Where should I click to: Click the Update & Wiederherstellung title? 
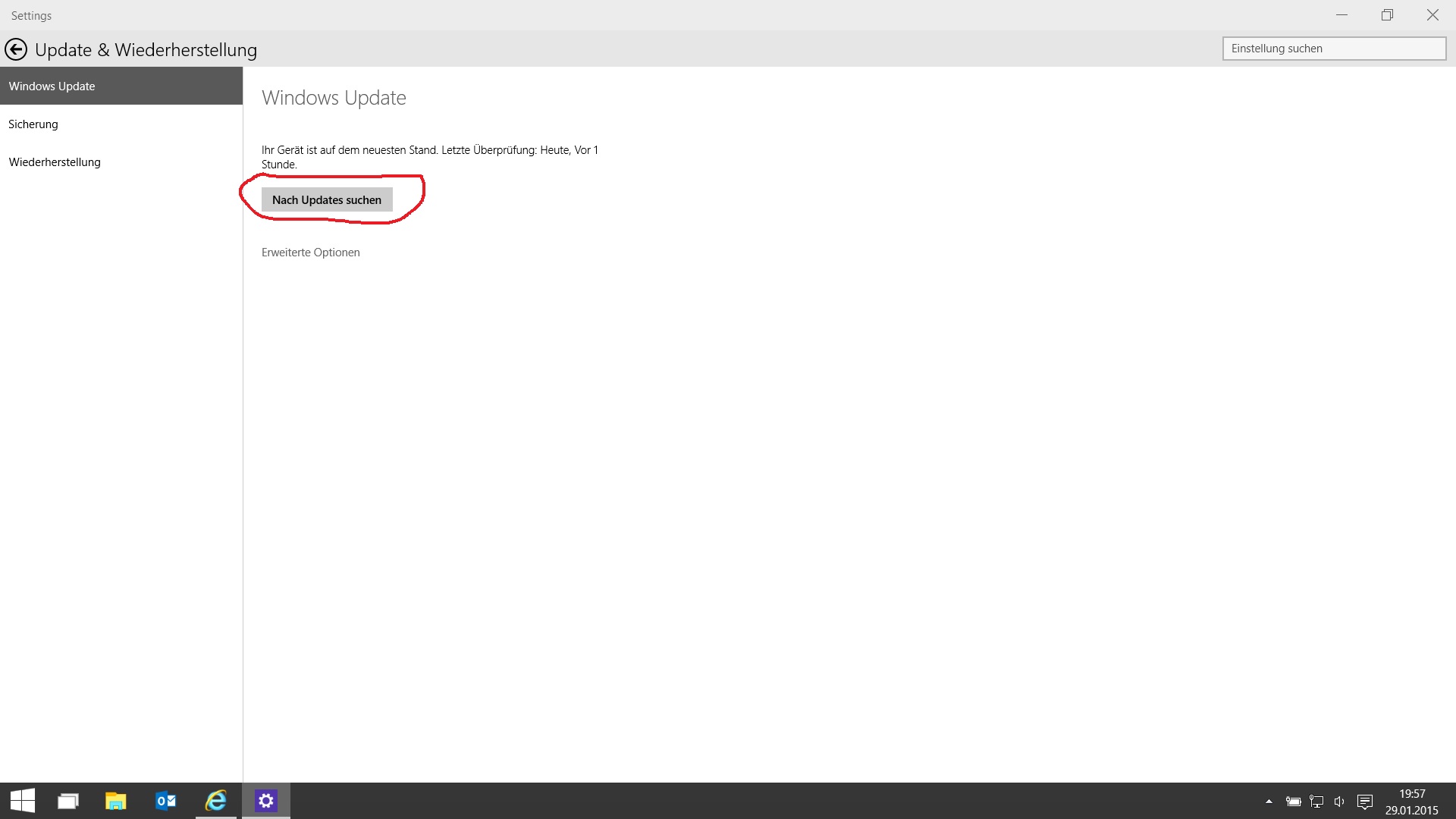click(x=146, y=50)
